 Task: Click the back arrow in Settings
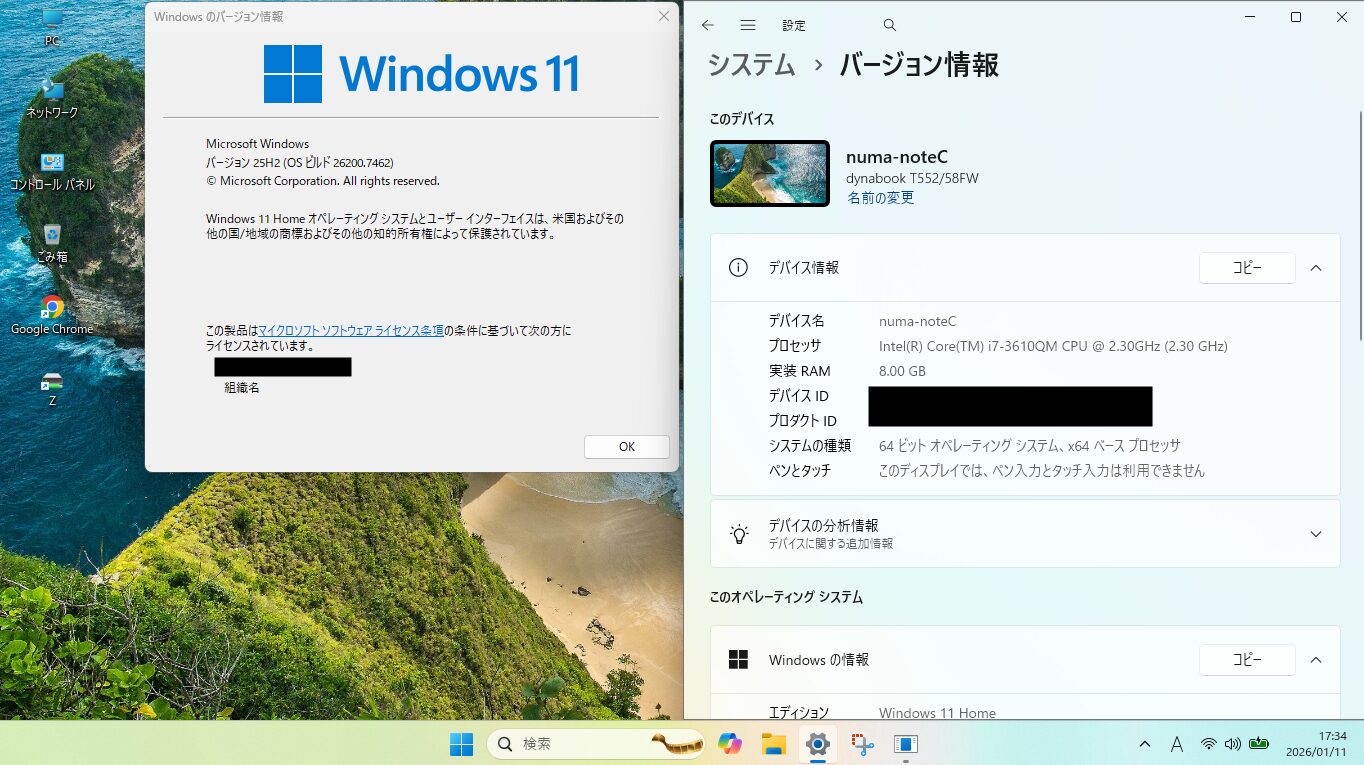pyautogui.click(x=708, y=25)
